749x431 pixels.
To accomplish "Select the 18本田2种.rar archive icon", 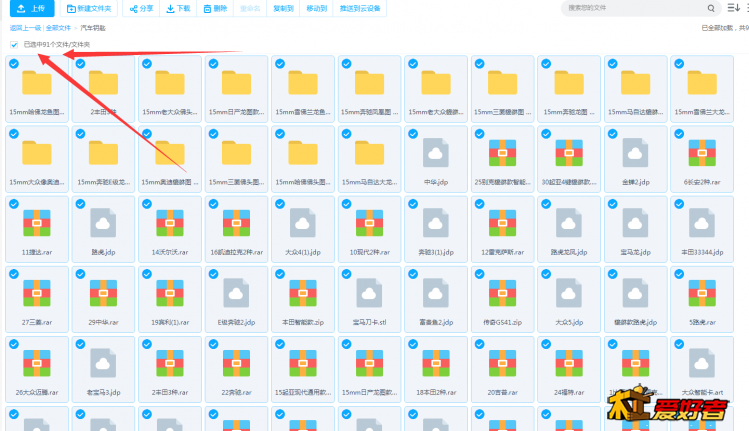I will pos(436,363).
